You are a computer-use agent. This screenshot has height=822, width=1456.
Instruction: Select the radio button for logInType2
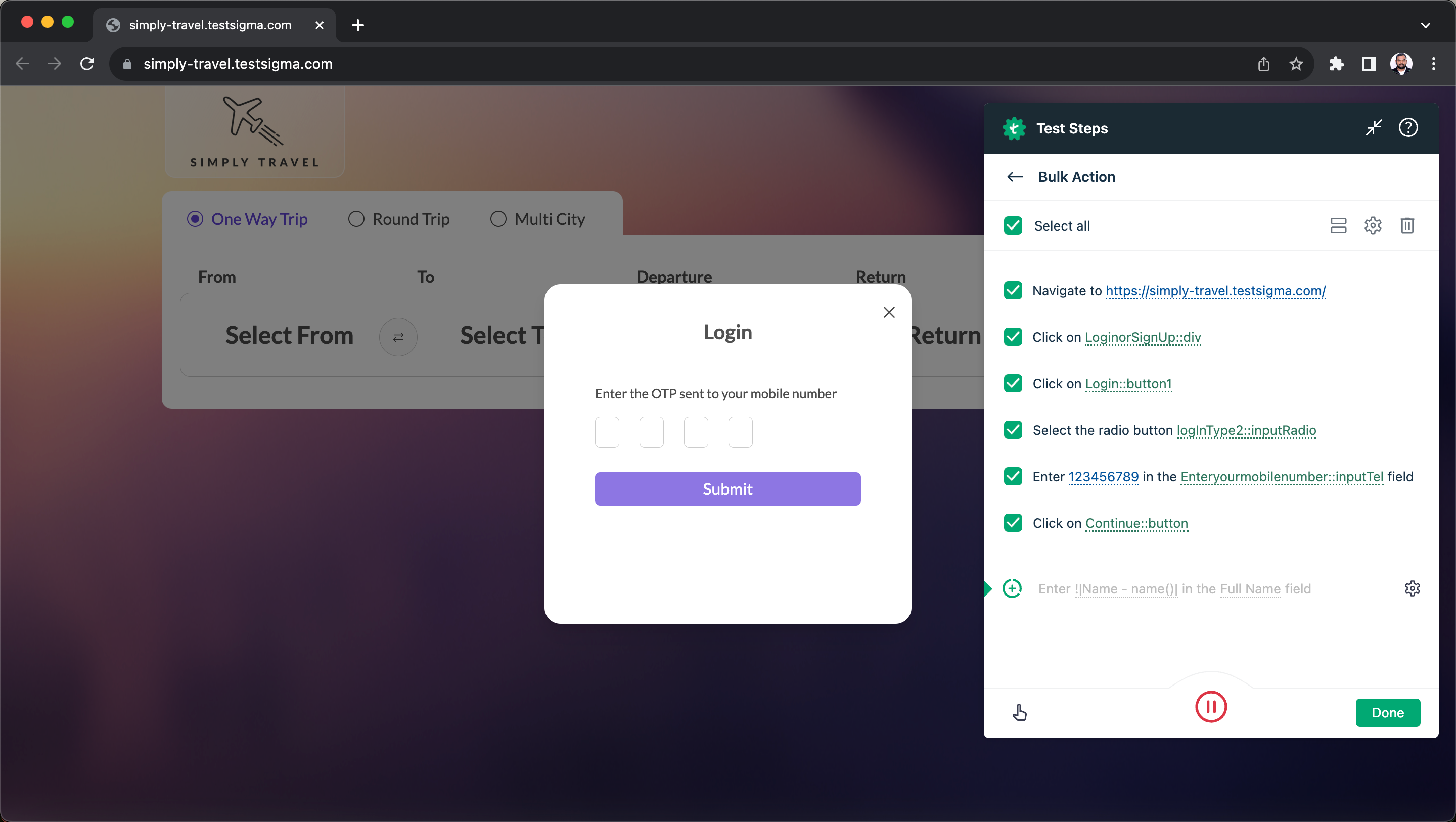click(1014, 430)
